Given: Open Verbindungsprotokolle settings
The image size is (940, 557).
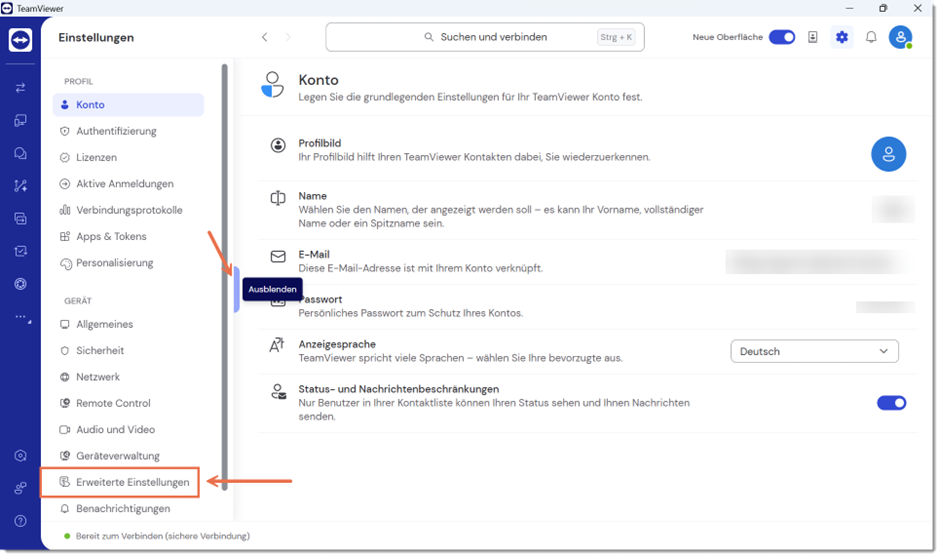Looking at the screenshot, I should tap(128, 210).
